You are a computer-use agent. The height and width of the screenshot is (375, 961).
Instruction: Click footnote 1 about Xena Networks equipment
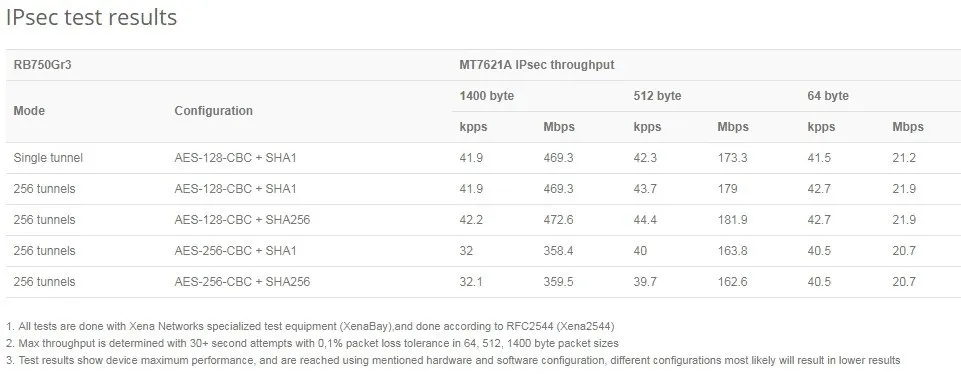click(310, 326)
